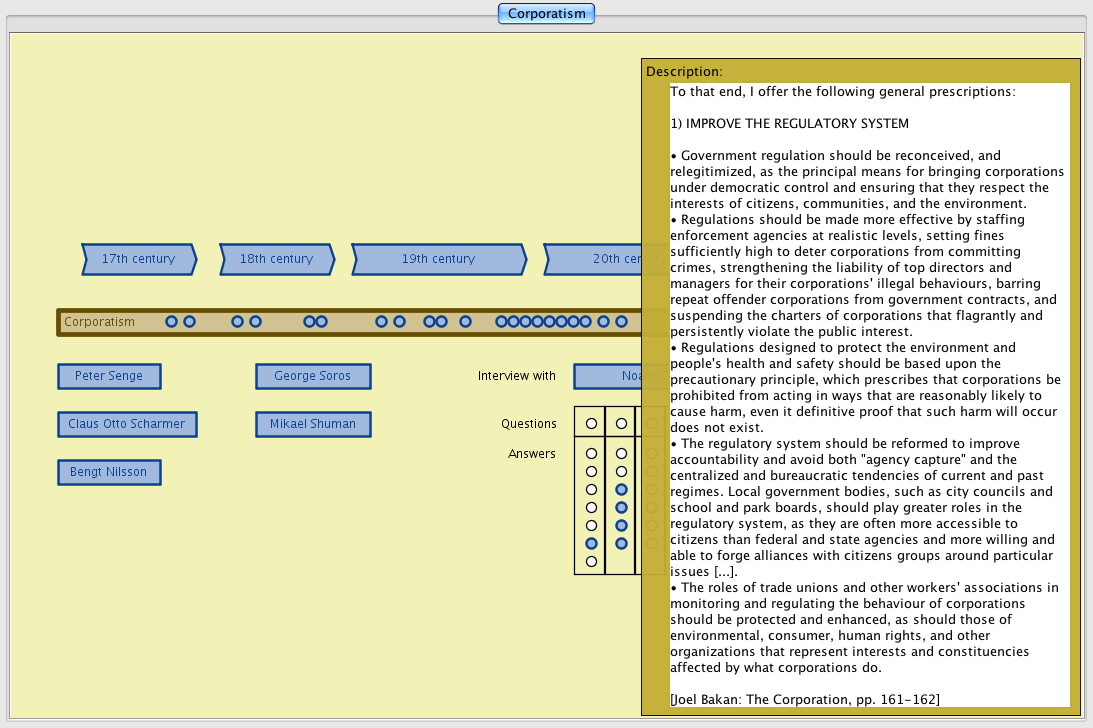The image size is (1093, 728).
Task: Choose the 20th century arrow
Action: tap(595, 259)
